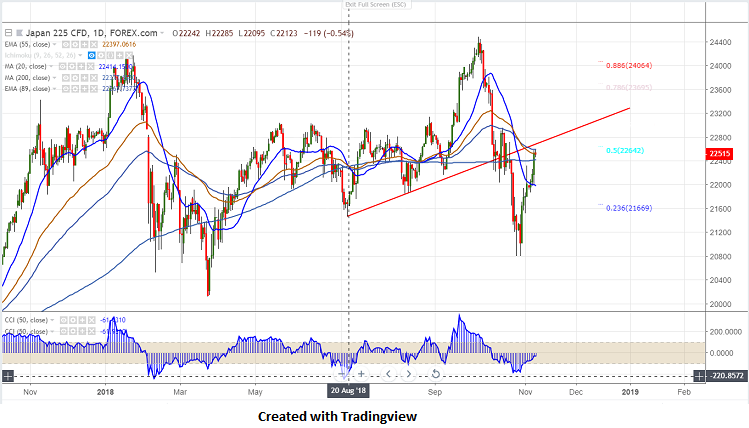
Task: Click plus button beside the -220.8572 label
Action: pos(699,376)
